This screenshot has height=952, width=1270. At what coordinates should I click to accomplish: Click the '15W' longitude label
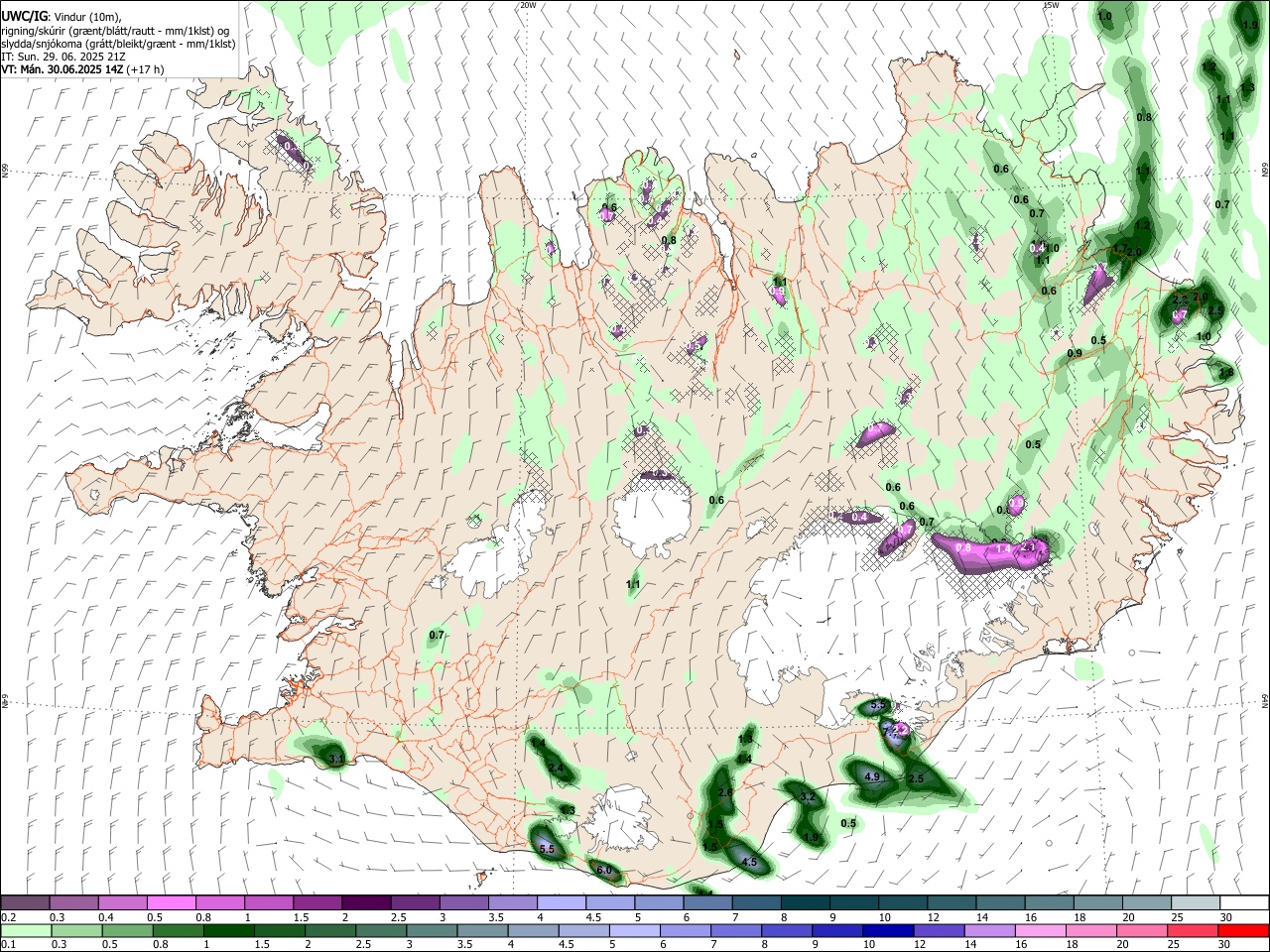pyautogui.click(x=1051, y=5)
